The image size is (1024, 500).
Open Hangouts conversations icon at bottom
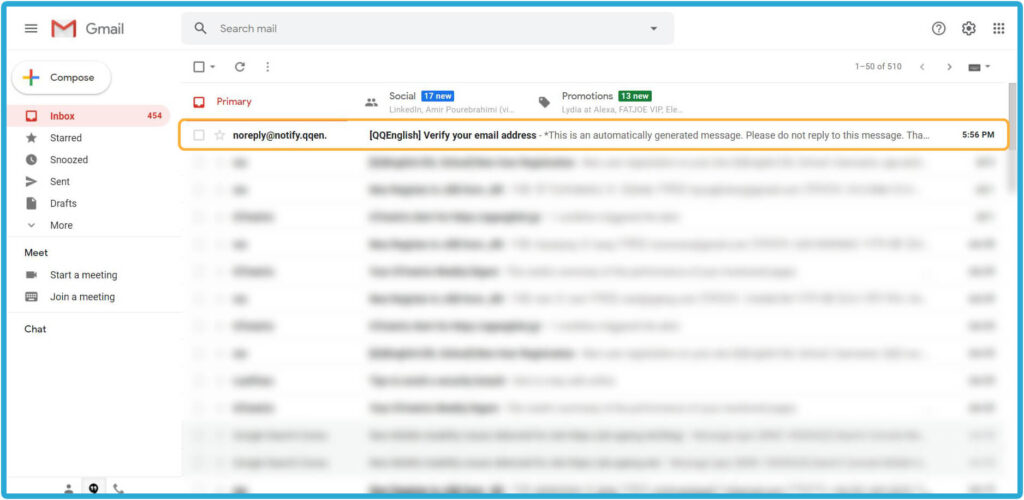94,488
